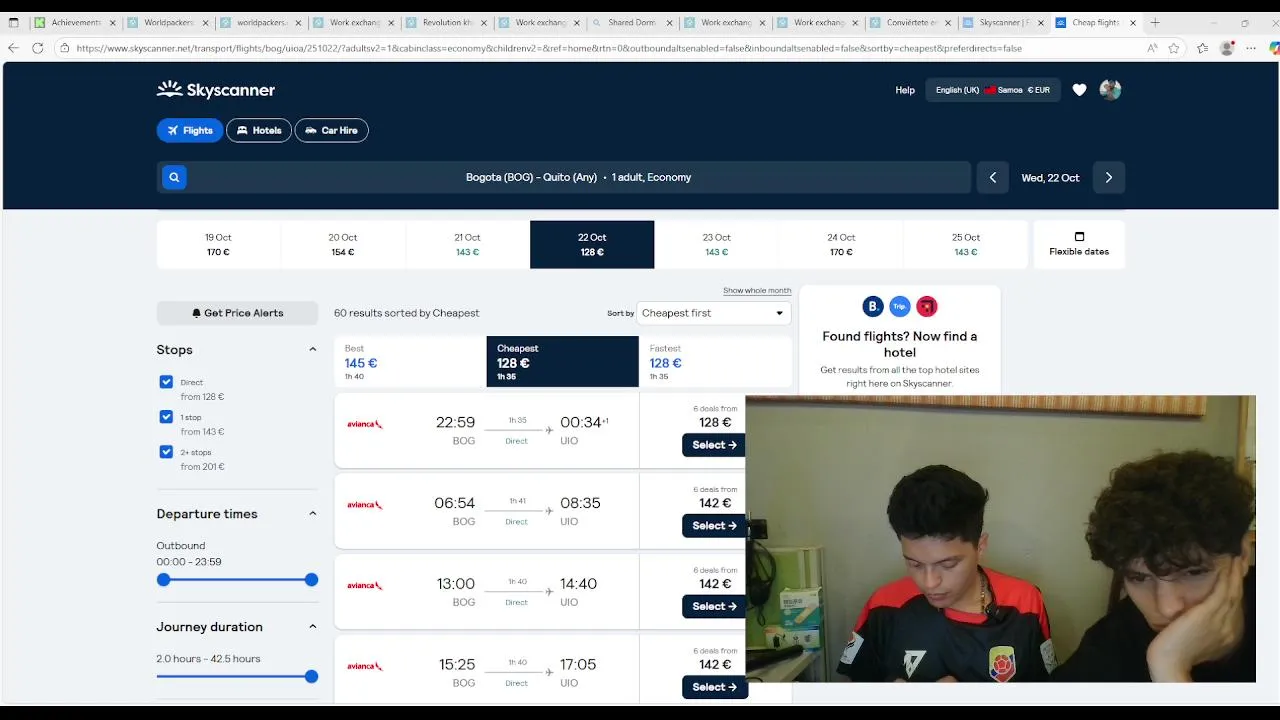Switch to the Revolution browser tab
Viewport: 1280px width, 720px height.
click(x=444, y=22)
